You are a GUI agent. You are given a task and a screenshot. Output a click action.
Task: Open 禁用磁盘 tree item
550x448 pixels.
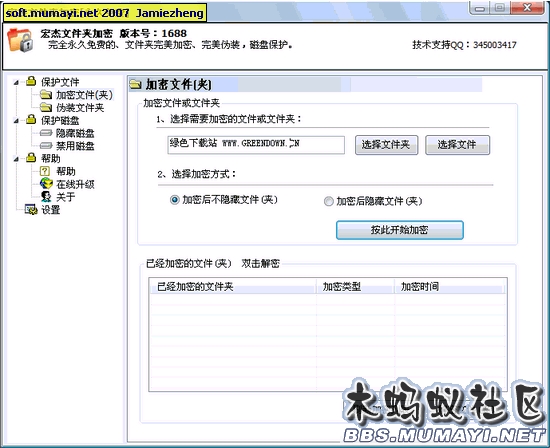point(75,146)
